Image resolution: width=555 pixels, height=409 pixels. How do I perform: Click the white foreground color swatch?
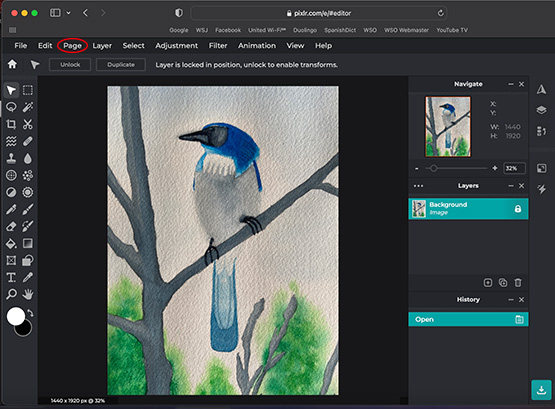click(x=16, y=316)
